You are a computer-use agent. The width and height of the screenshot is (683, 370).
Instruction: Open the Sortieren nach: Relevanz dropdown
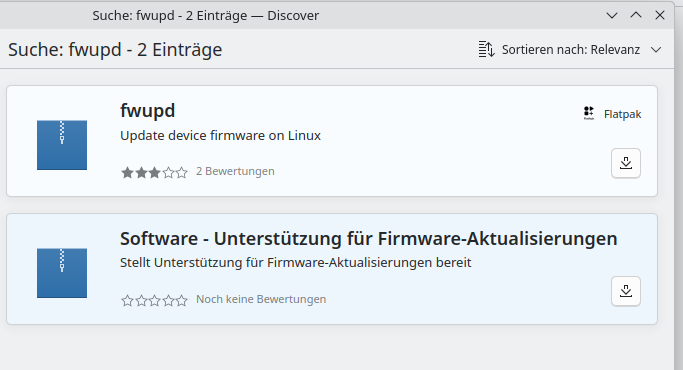click(x=570, y=50)
